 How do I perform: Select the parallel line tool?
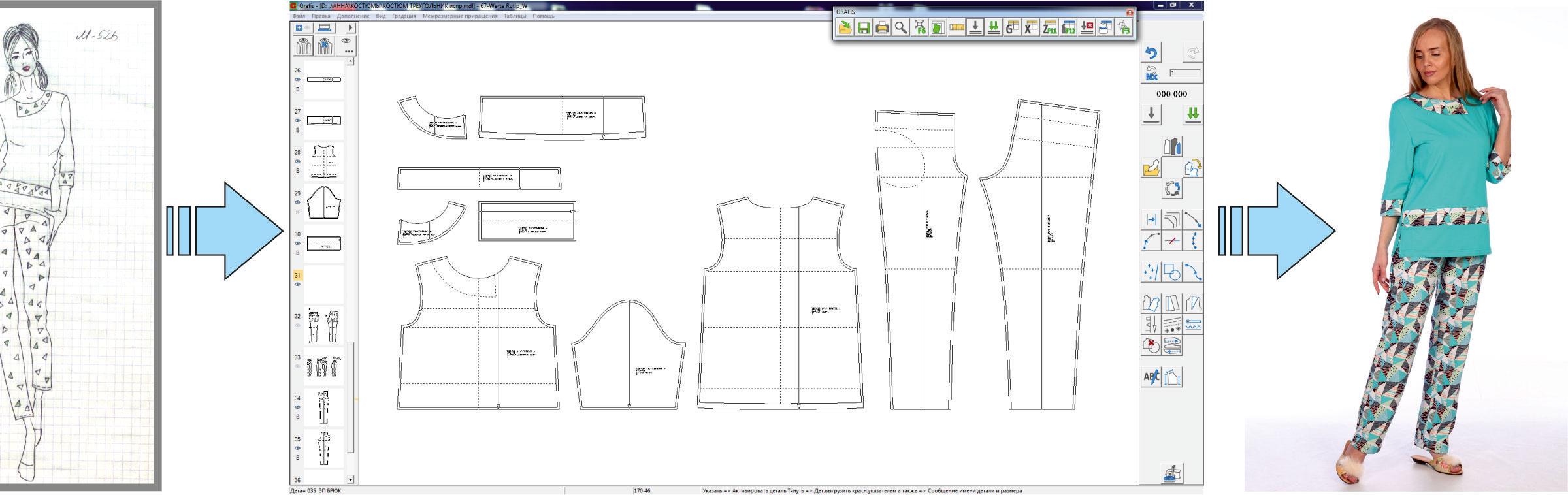[x=1152, y=220]
